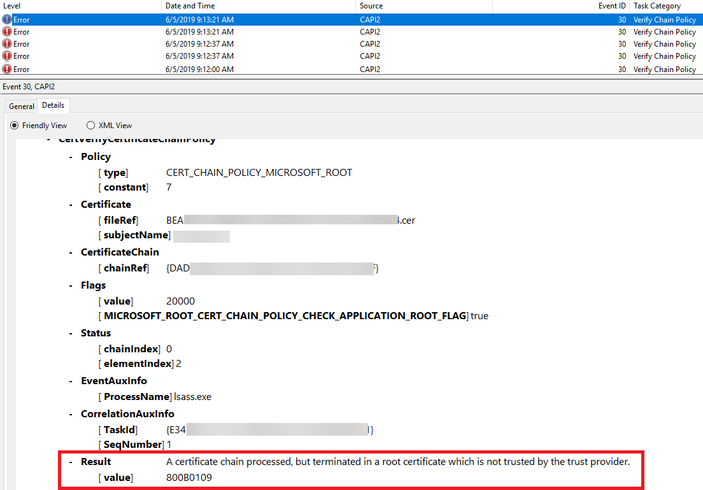Screen dimensions: 703x490
Task: Click the error icon of the second 9:13:21 AM row
Action: [7, 32]
